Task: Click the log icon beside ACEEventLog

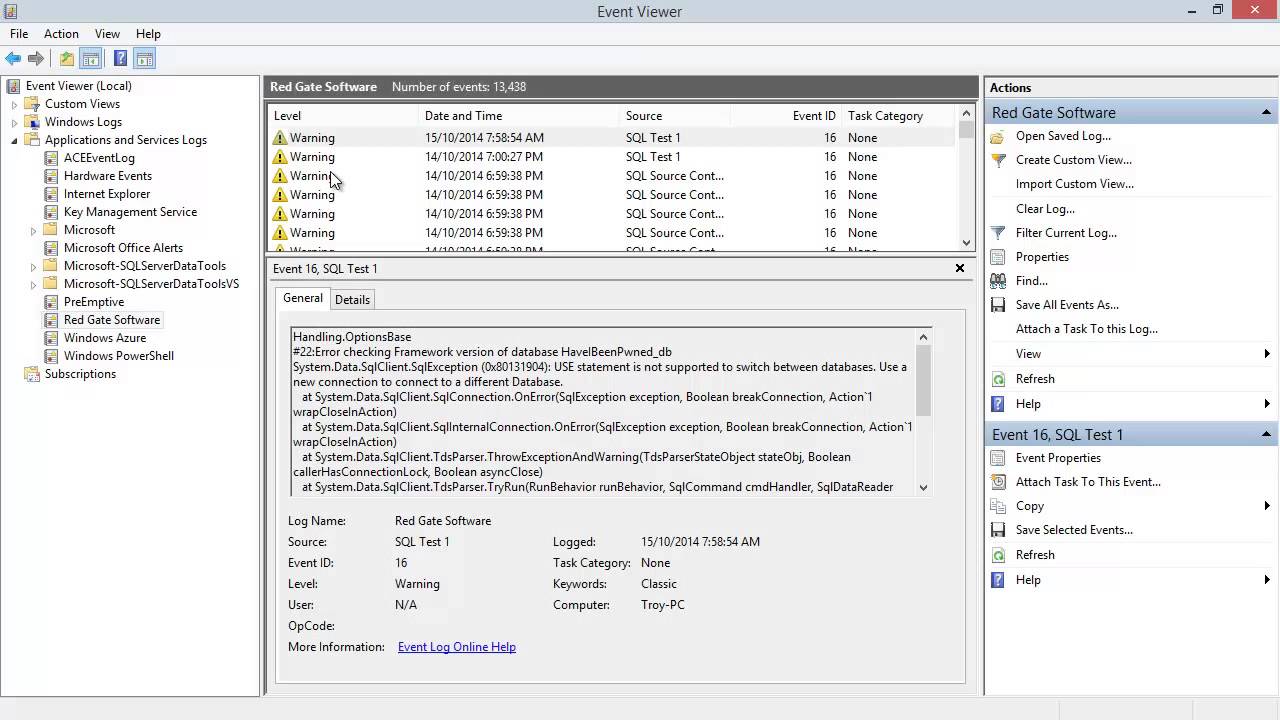Action: pos(52,158)
